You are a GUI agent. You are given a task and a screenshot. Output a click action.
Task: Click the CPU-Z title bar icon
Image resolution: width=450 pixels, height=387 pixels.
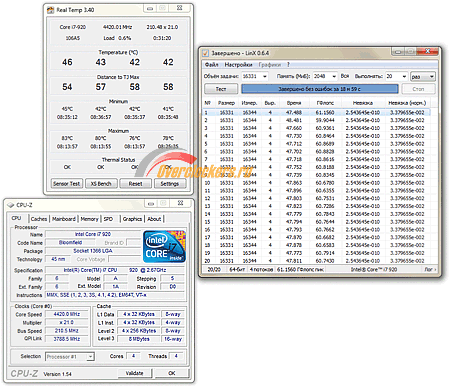[x=11, y=205]
